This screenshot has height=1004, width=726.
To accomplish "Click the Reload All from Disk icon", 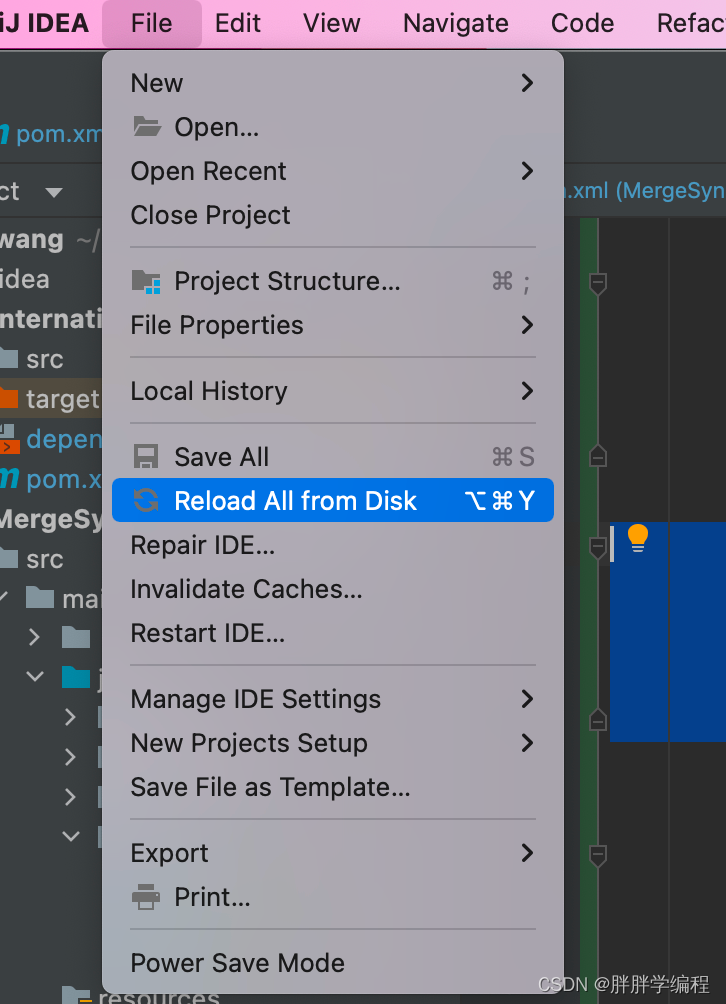I will (146, 501).
